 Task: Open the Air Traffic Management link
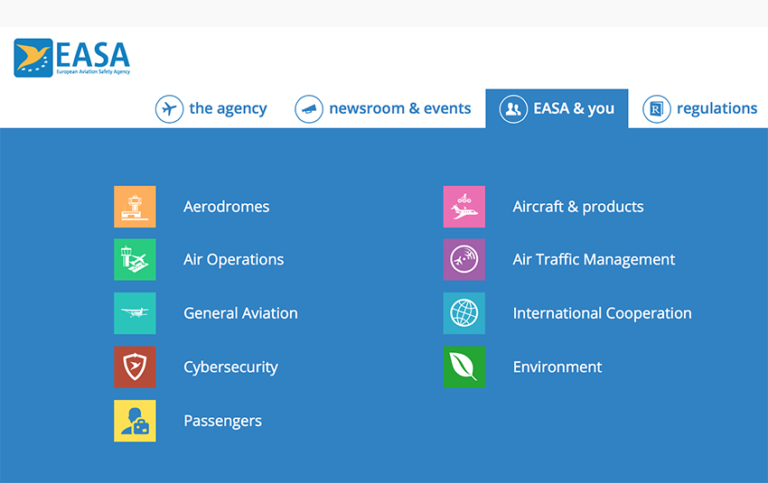pos(593,260)
